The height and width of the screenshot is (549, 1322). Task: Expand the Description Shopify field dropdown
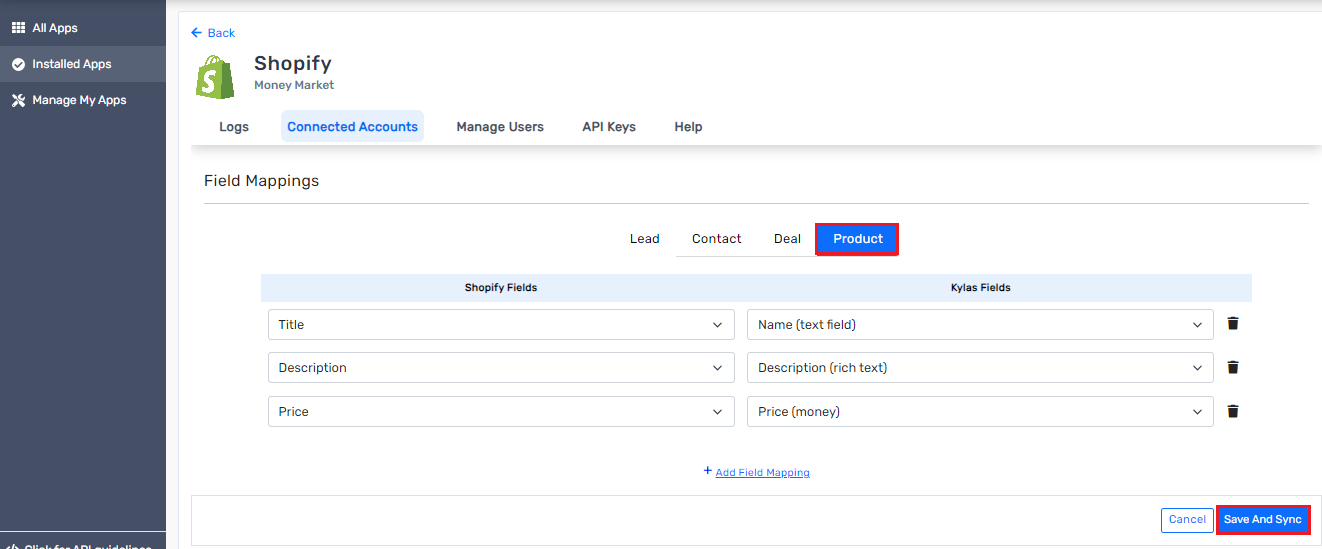(501, 368)
